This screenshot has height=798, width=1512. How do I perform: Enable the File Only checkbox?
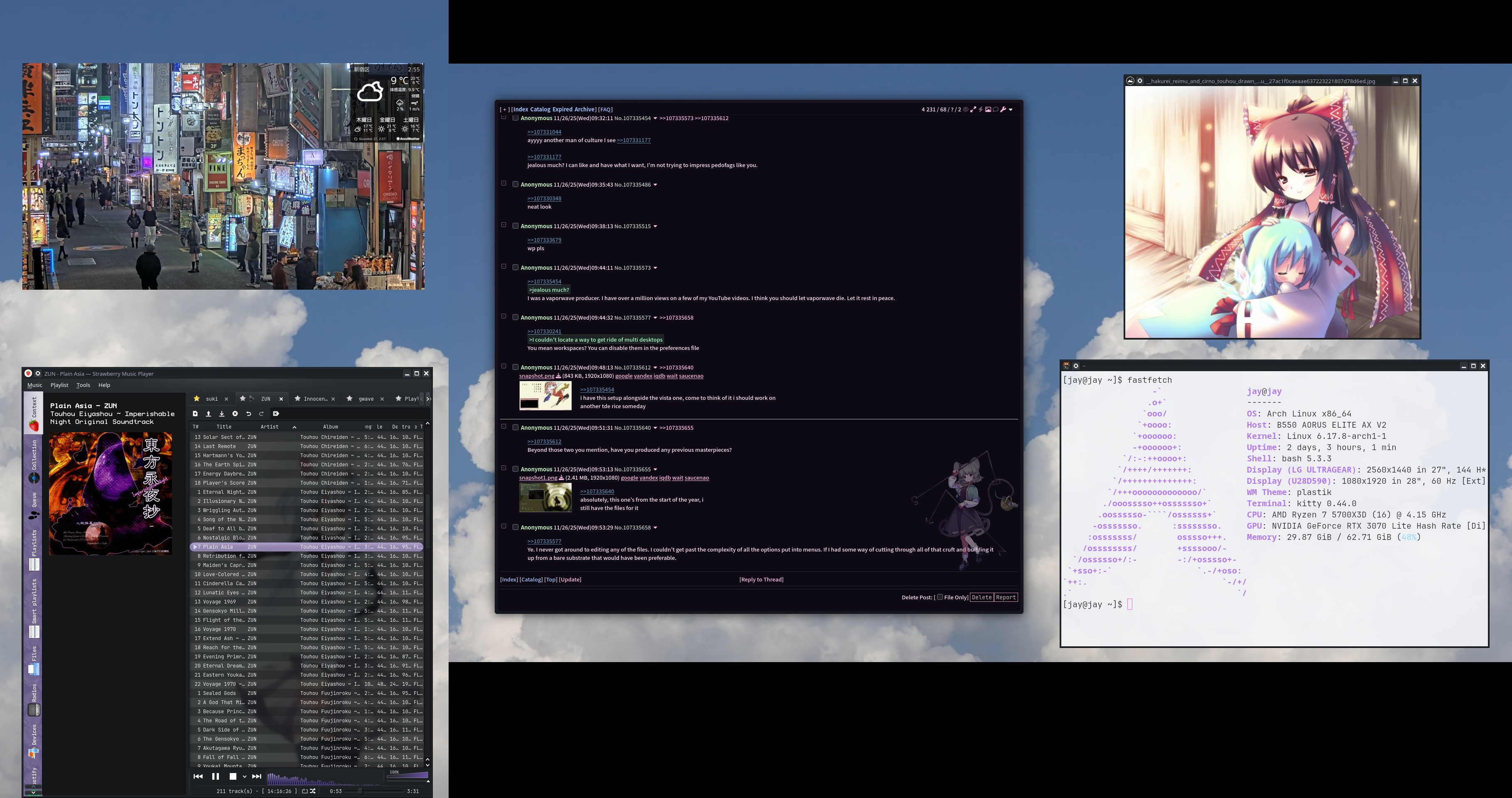(940, 597)
